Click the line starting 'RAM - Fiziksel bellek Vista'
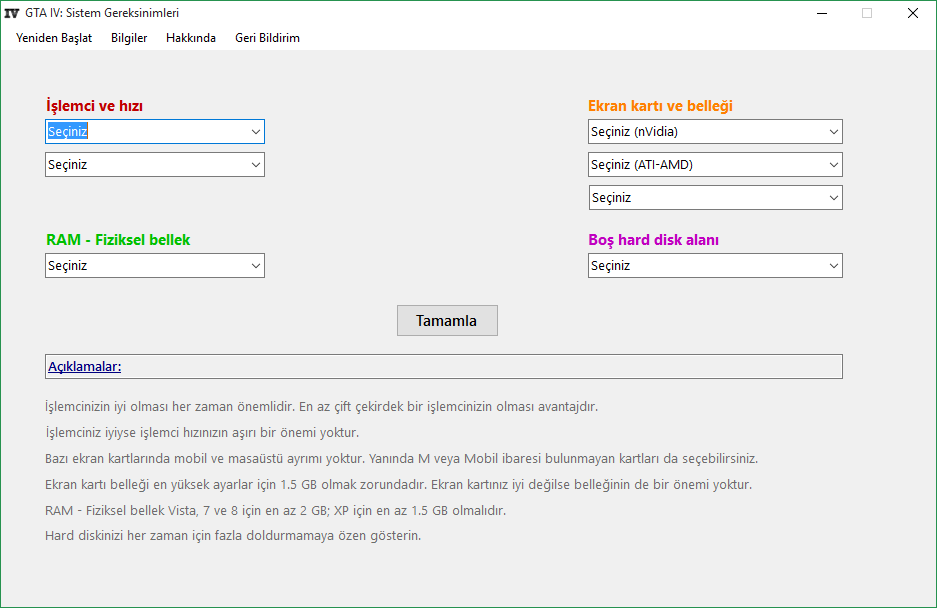Screen dimensions: 937x608 [275, 511]
